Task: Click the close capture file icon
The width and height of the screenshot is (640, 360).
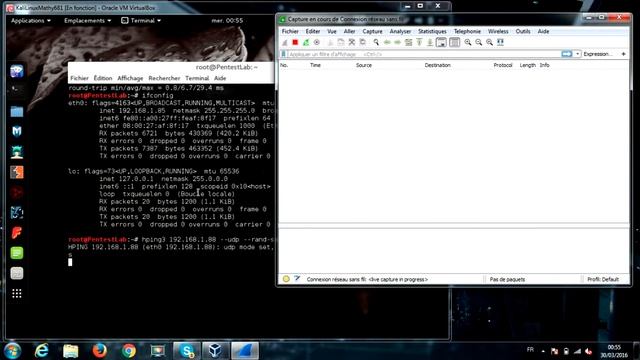Action: pos(351,42)
